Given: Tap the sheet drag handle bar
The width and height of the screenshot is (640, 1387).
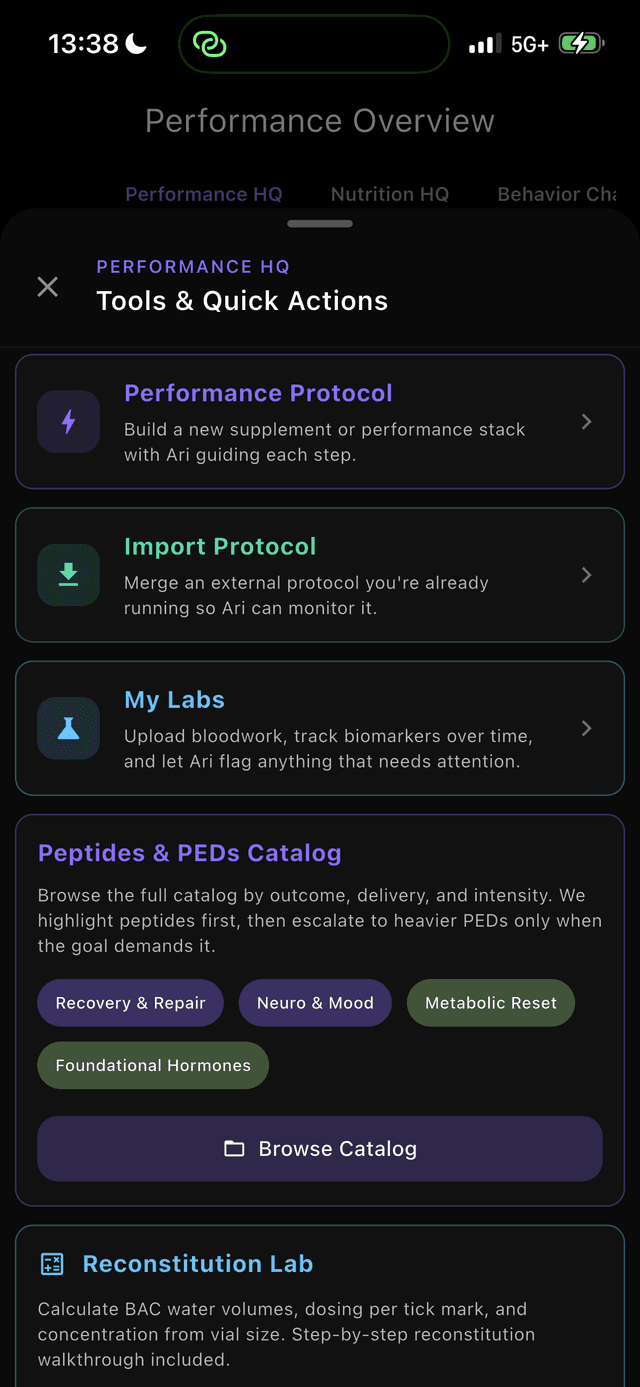Looking at the screenshot, I should pyautogui.click(x=320, y=224).
